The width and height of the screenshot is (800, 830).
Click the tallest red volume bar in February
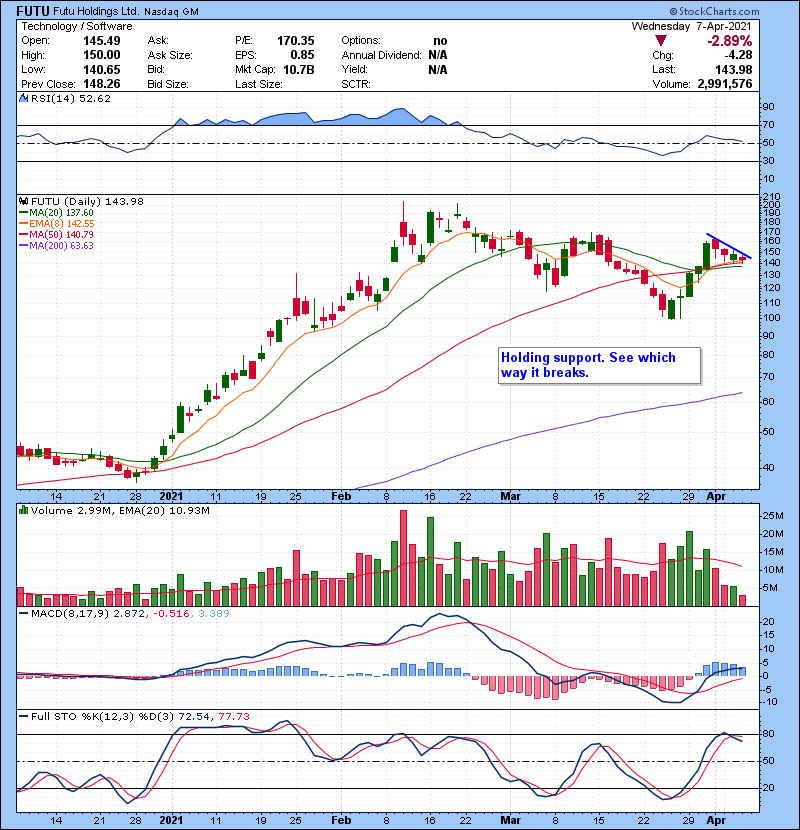pos(403,558)
